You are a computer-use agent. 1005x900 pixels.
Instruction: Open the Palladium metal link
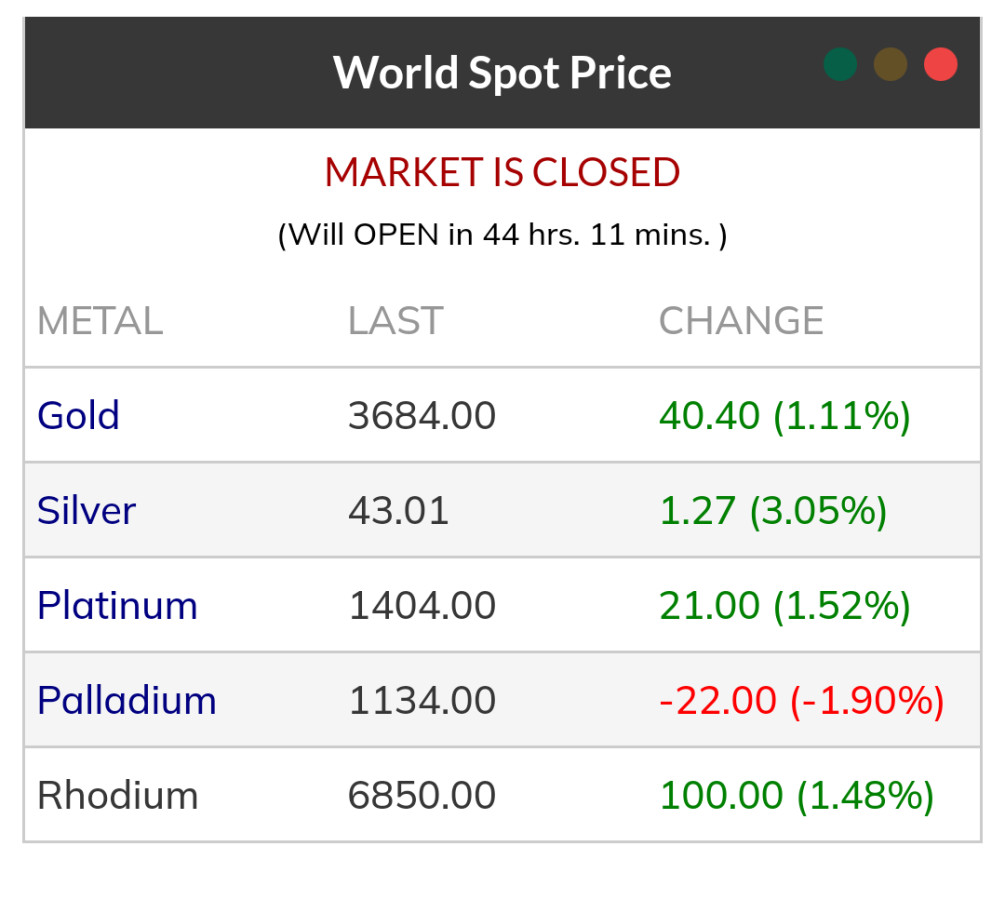coord(126,700)
